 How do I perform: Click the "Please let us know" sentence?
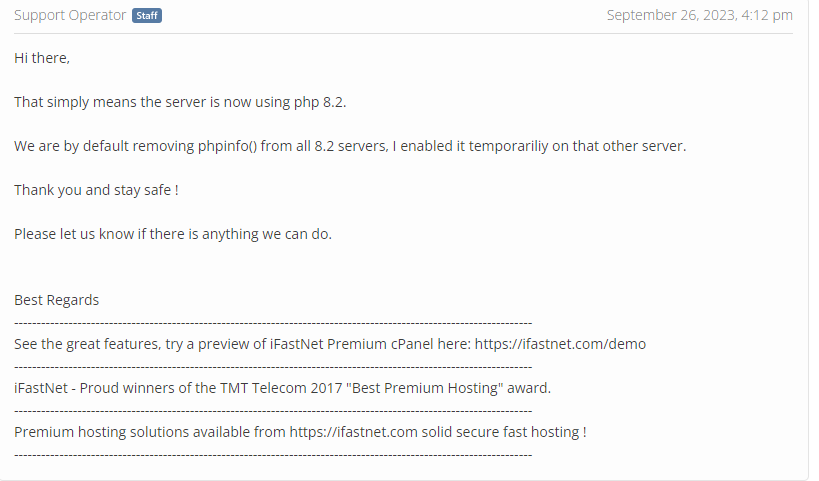(x=173, y=234)
